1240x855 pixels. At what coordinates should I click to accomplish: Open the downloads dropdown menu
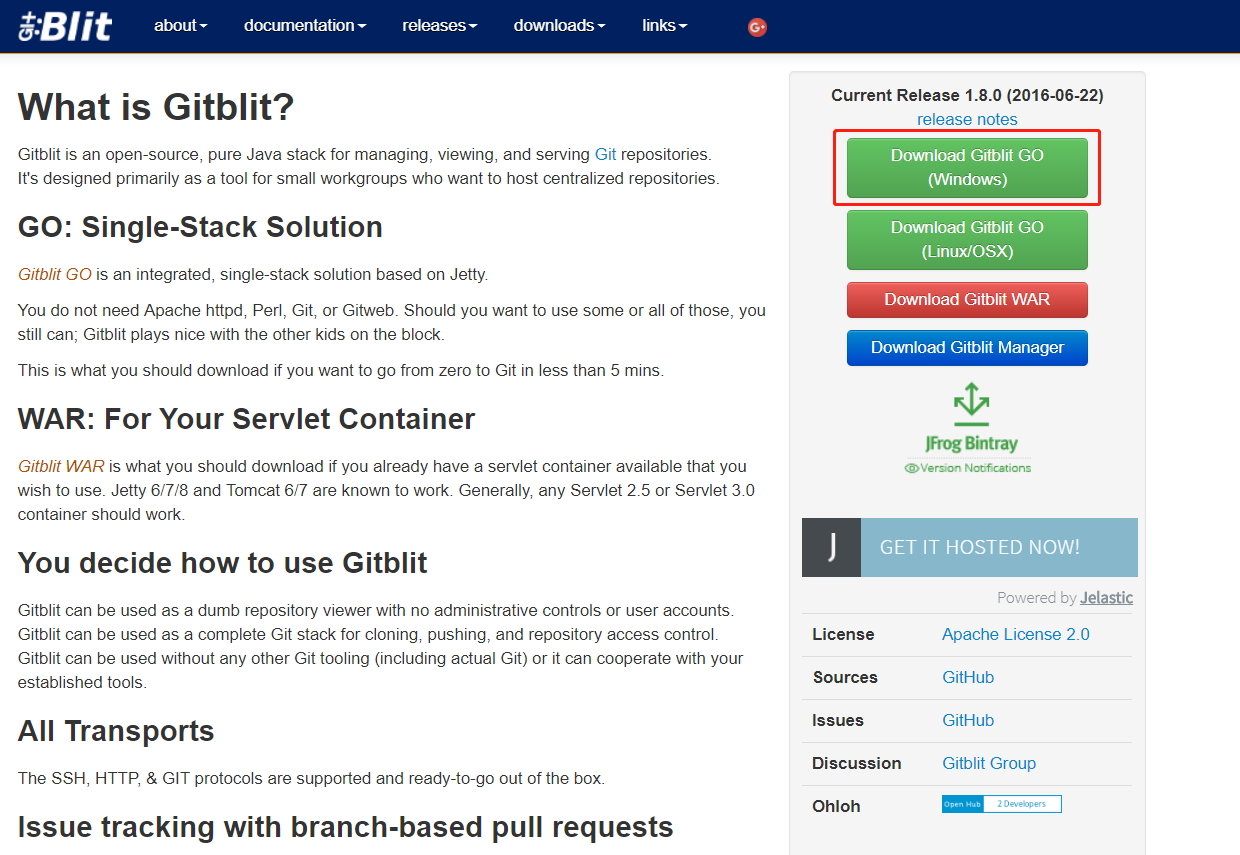(560, 26)
